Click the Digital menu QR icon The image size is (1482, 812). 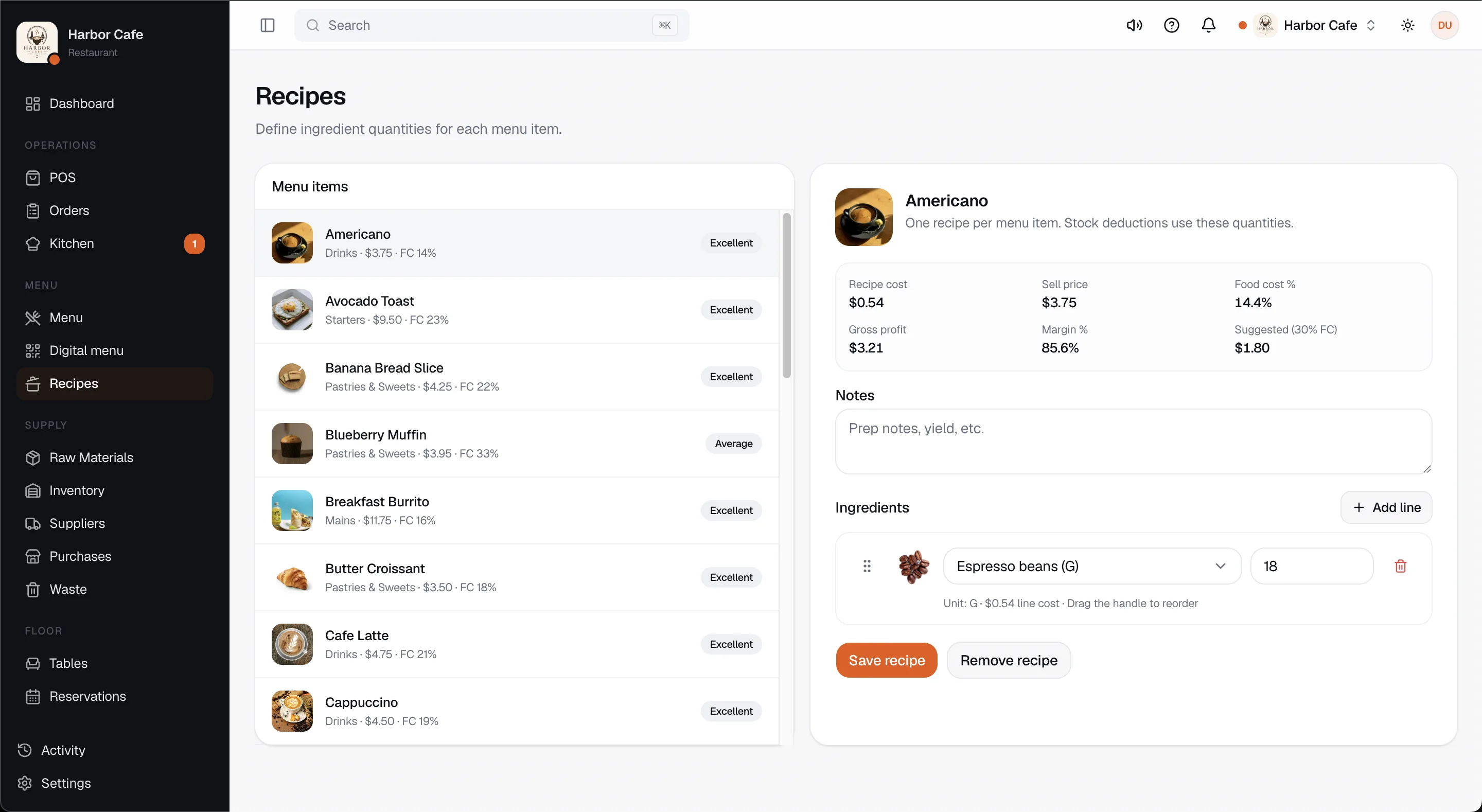click(x=33, y=350)
